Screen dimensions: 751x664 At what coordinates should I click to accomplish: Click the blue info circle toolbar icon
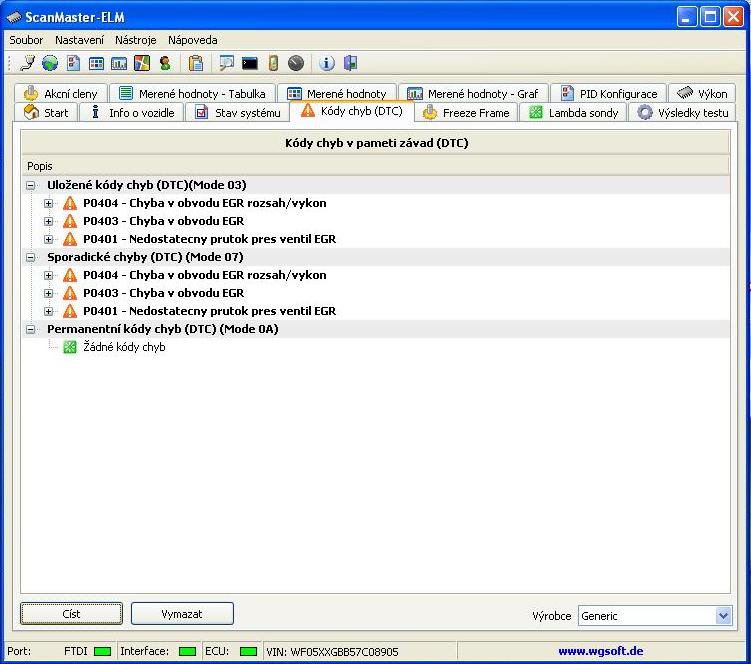[x=327, y=63]
